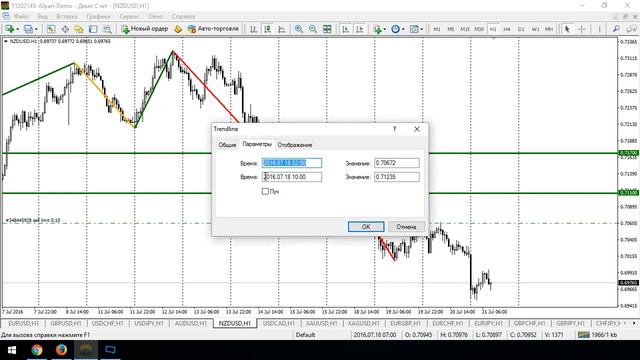Image resolution: width=640 pixels, height=360 pixels.
Task: Switch to candlestick chart display
Action: pos(267,29)
